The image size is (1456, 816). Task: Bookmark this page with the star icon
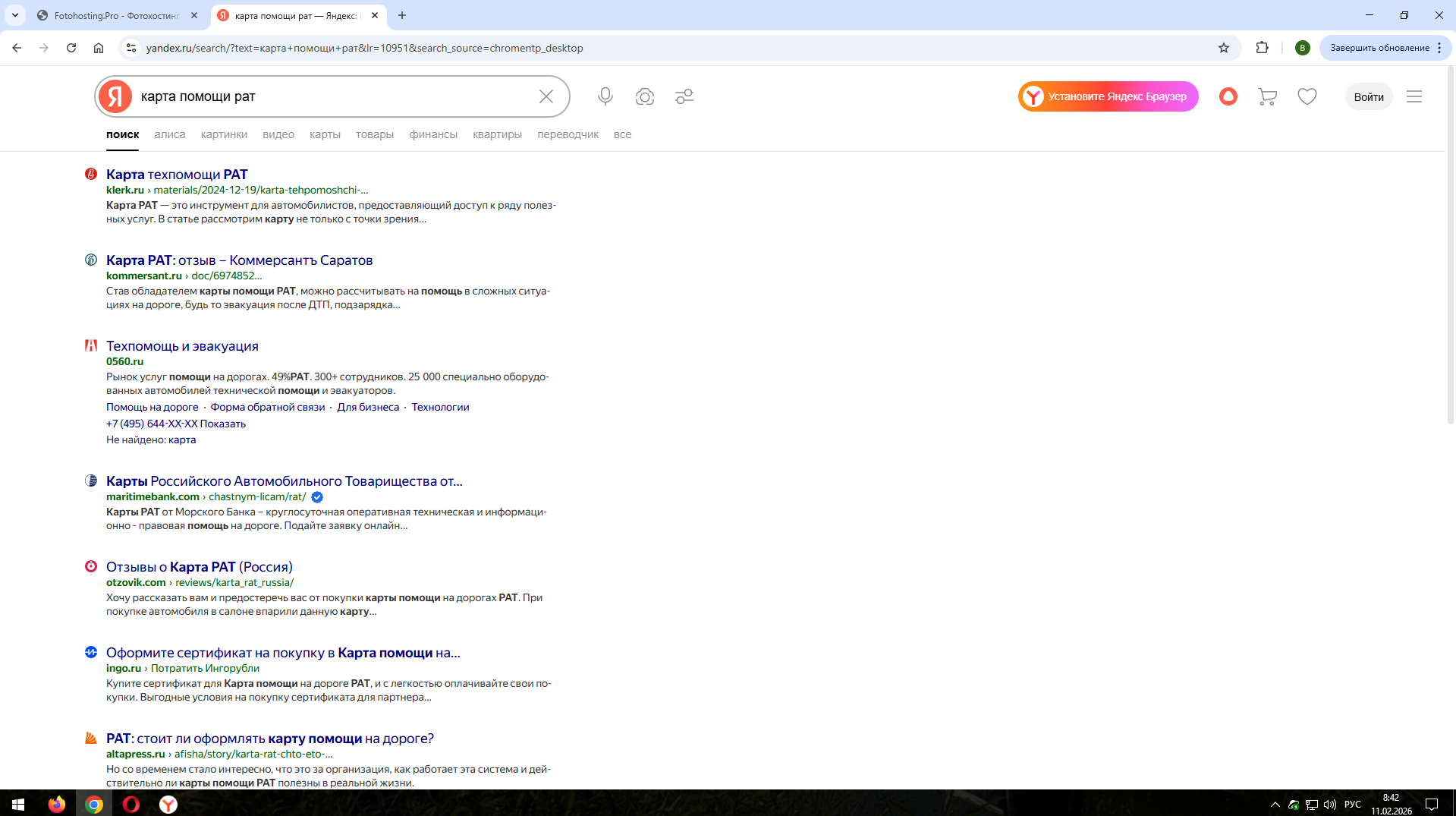1224,48
